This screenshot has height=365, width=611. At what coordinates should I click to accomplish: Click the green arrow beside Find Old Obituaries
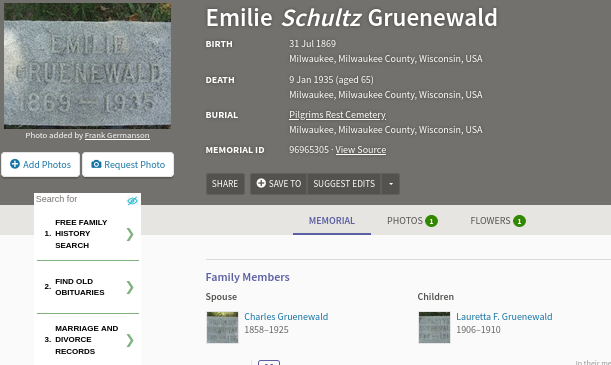coord(130,287)
